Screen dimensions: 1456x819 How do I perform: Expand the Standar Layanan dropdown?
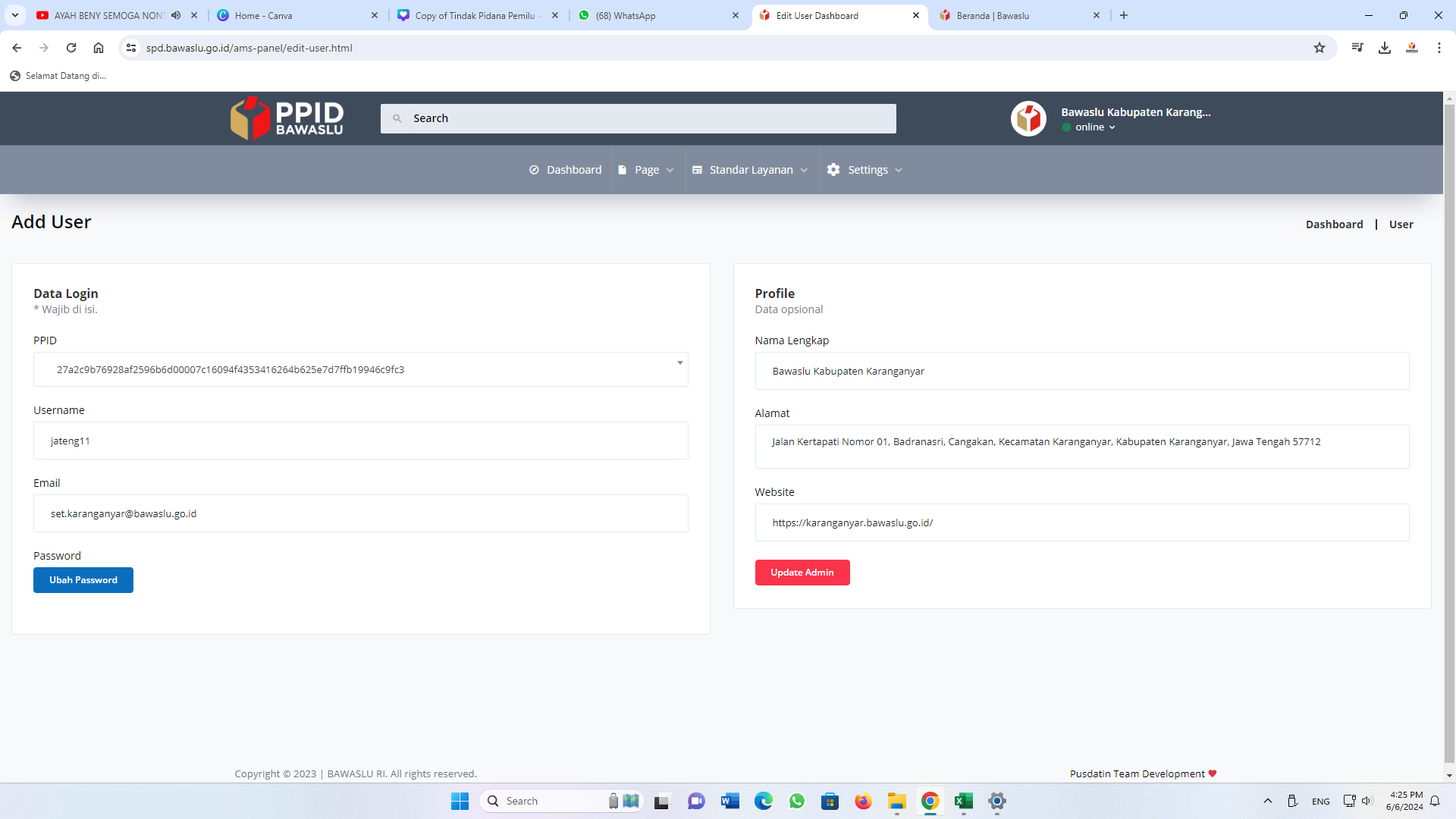(x=751, y=170)
